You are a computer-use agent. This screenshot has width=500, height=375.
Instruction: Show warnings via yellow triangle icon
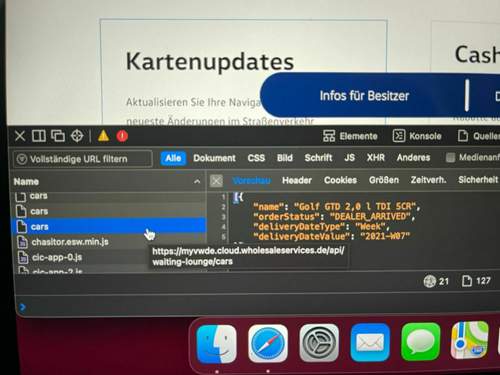pyautogui.click(x=103, y=136)
